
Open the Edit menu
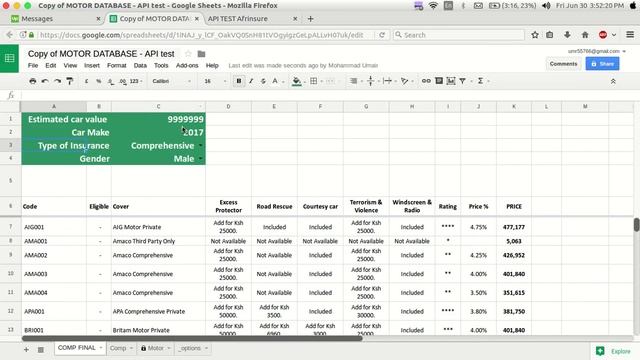51,65
